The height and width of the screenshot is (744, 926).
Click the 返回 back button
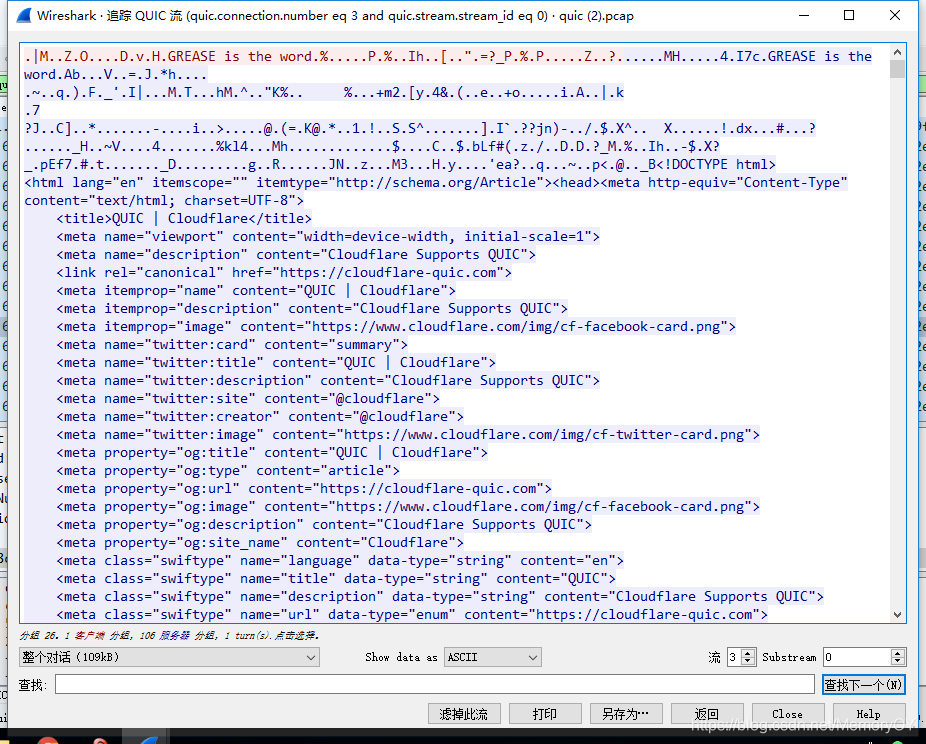[706, 713]
